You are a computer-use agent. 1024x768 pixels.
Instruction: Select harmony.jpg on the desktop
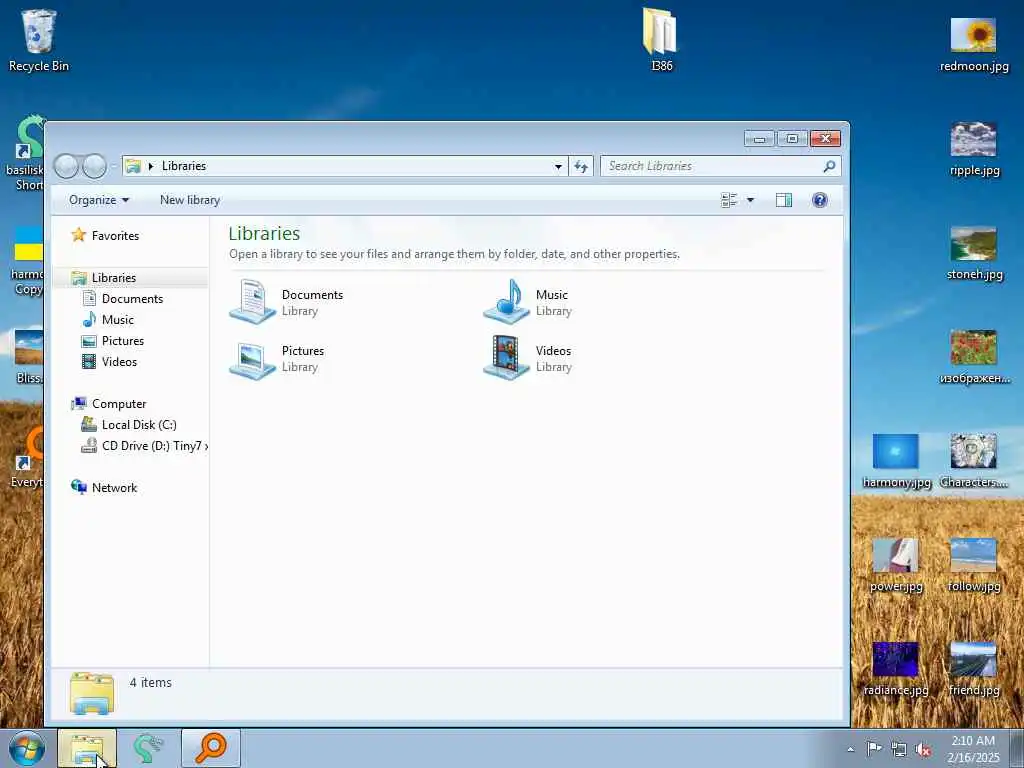pos(896,461)
